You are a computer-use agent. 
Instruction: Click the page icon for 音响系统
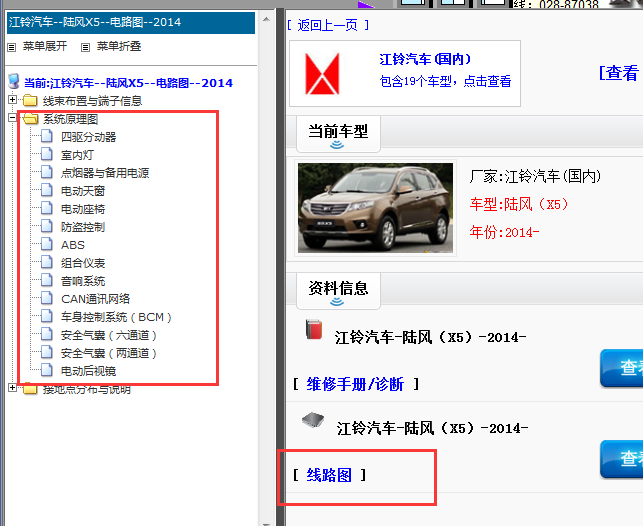pyautogui.click(x=47, y=280)
